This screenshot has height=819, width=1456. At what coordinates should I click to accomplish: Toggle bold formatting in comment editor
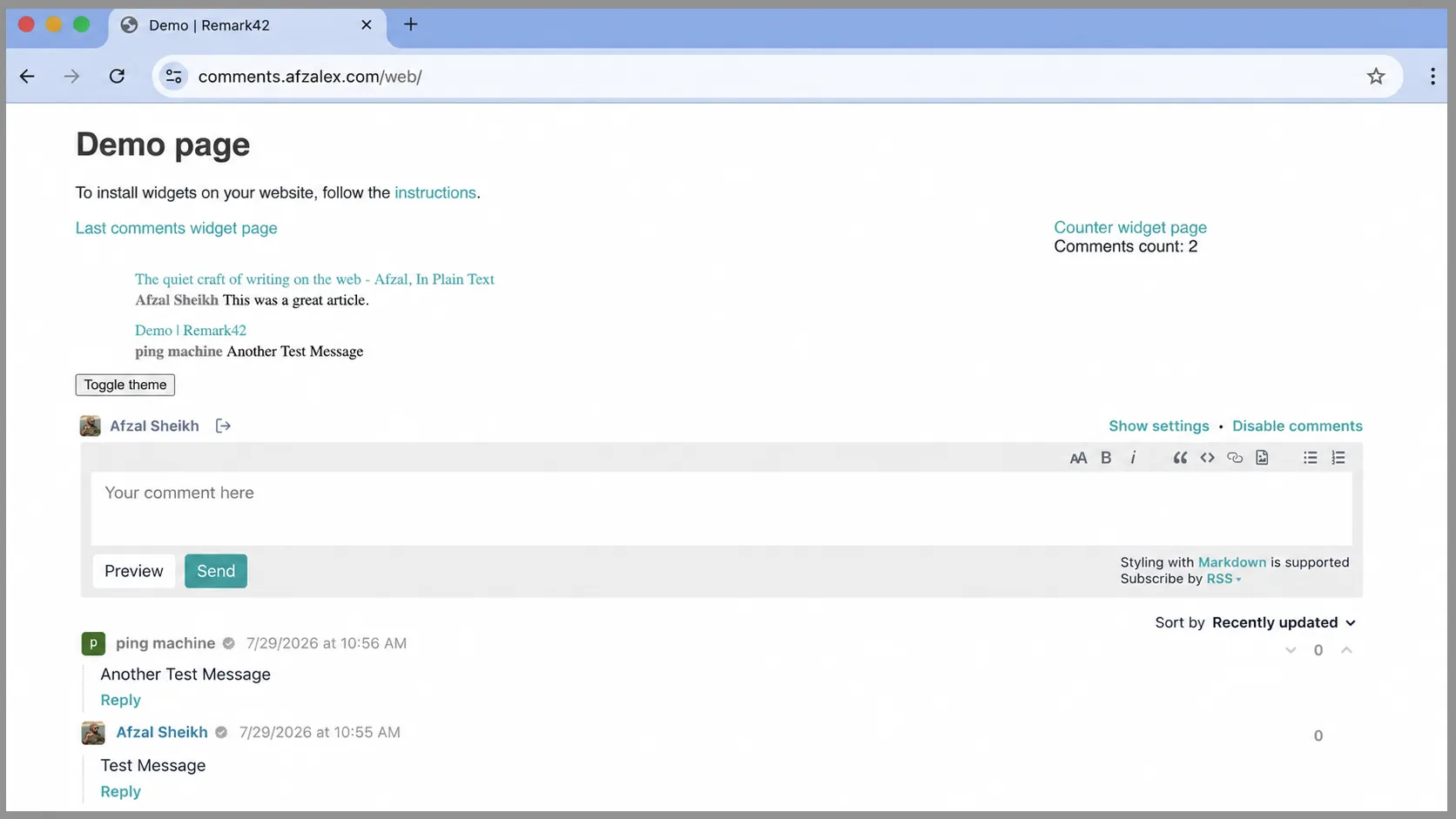1106,458
